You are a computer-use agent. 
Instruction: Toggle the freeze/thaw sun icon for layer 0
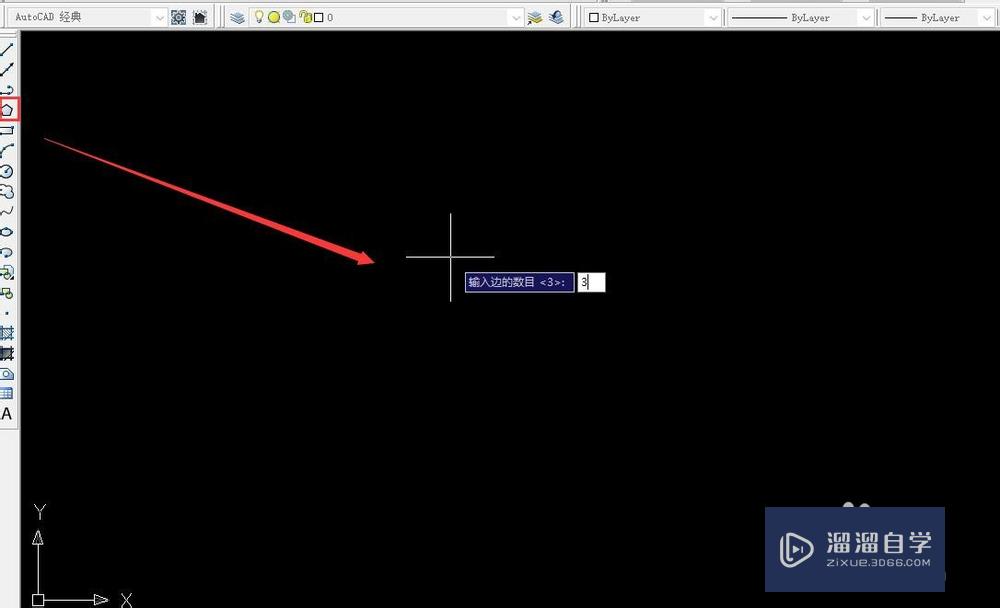[274, 16]
